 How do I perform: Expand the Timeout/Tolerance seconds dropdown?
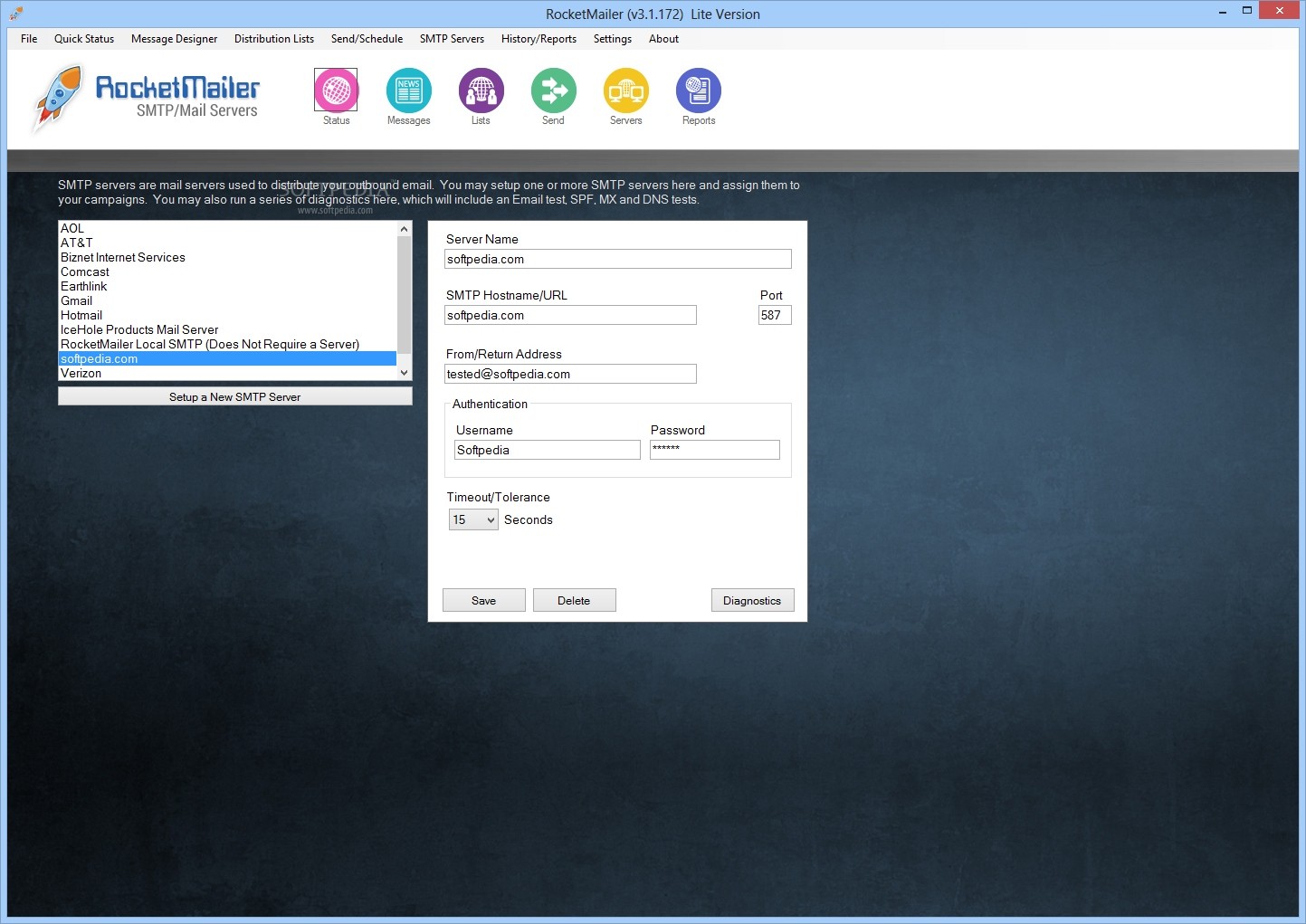click(x=473, y=519)
